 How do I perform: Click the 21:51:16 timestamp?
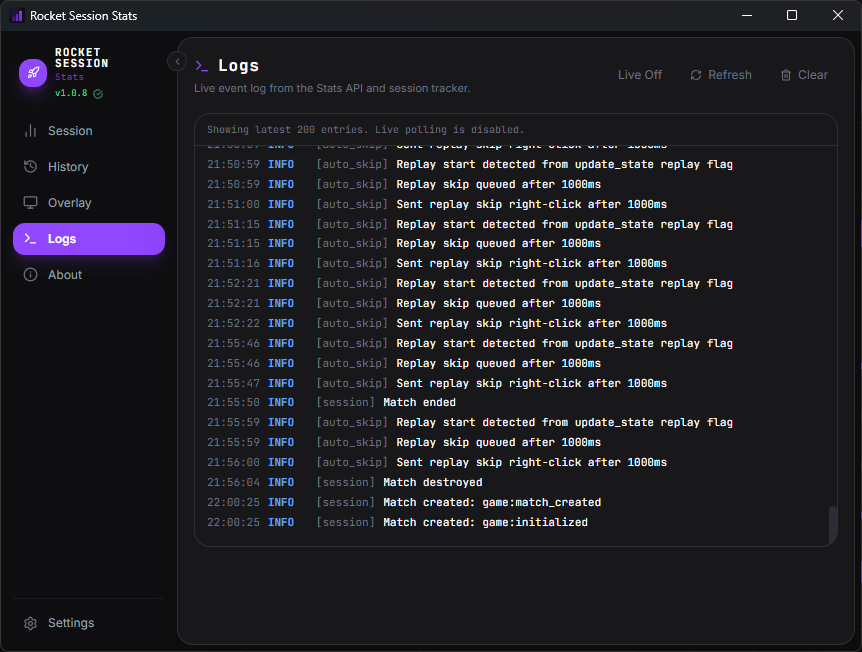point(233,263)
